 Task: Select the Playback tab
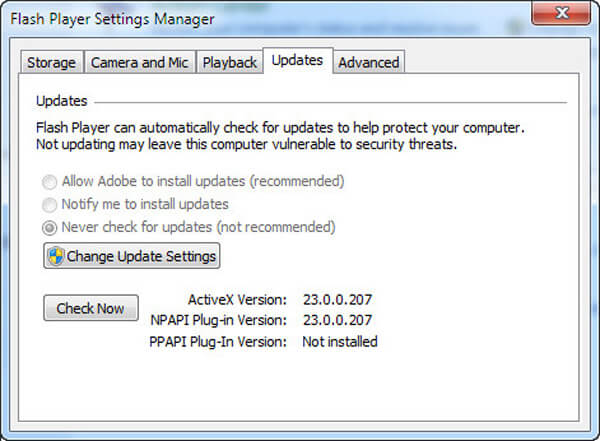[230, 62]
